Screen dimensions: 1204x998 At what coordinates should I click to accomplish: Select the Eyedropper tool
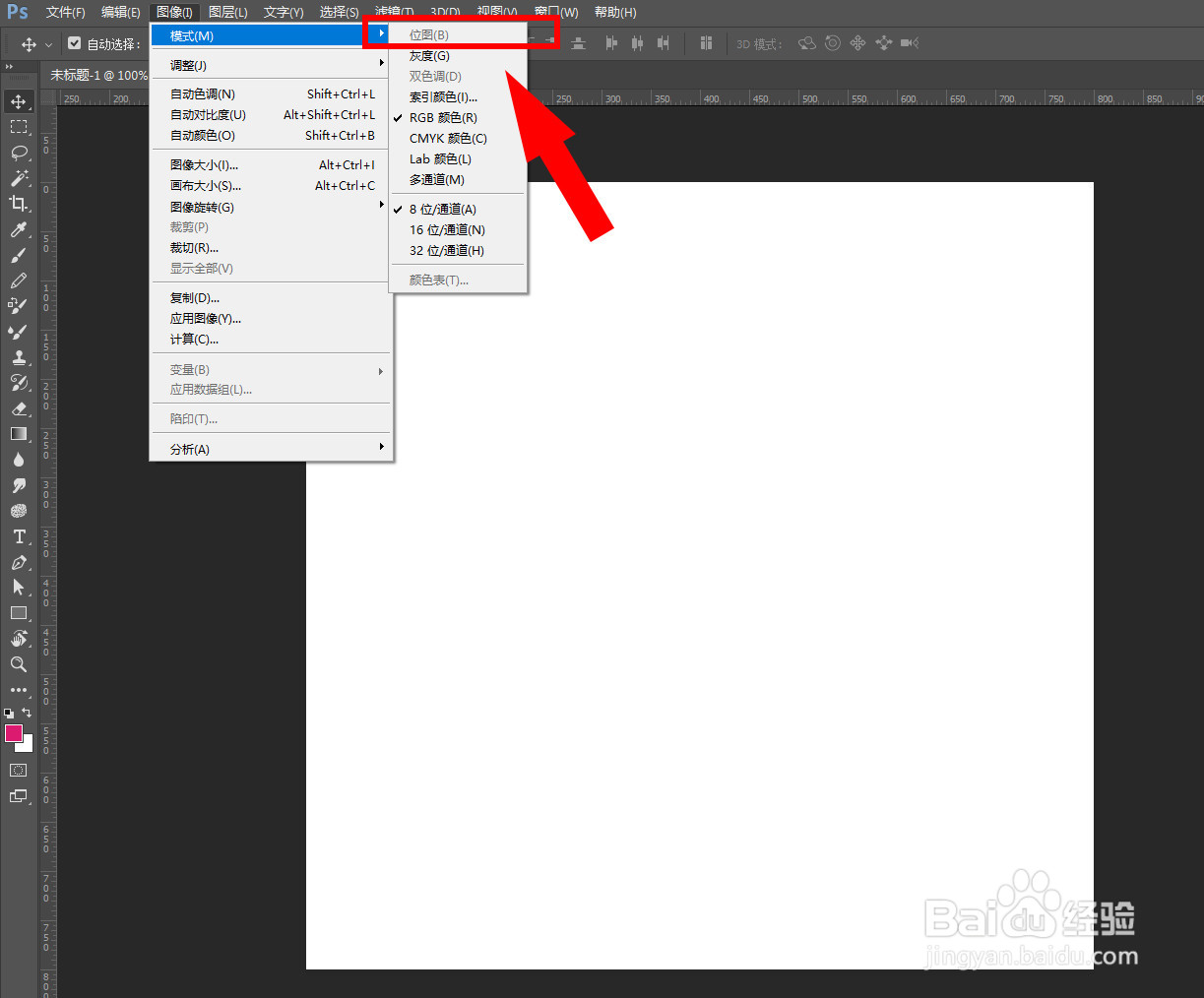(x=19, y=229)
